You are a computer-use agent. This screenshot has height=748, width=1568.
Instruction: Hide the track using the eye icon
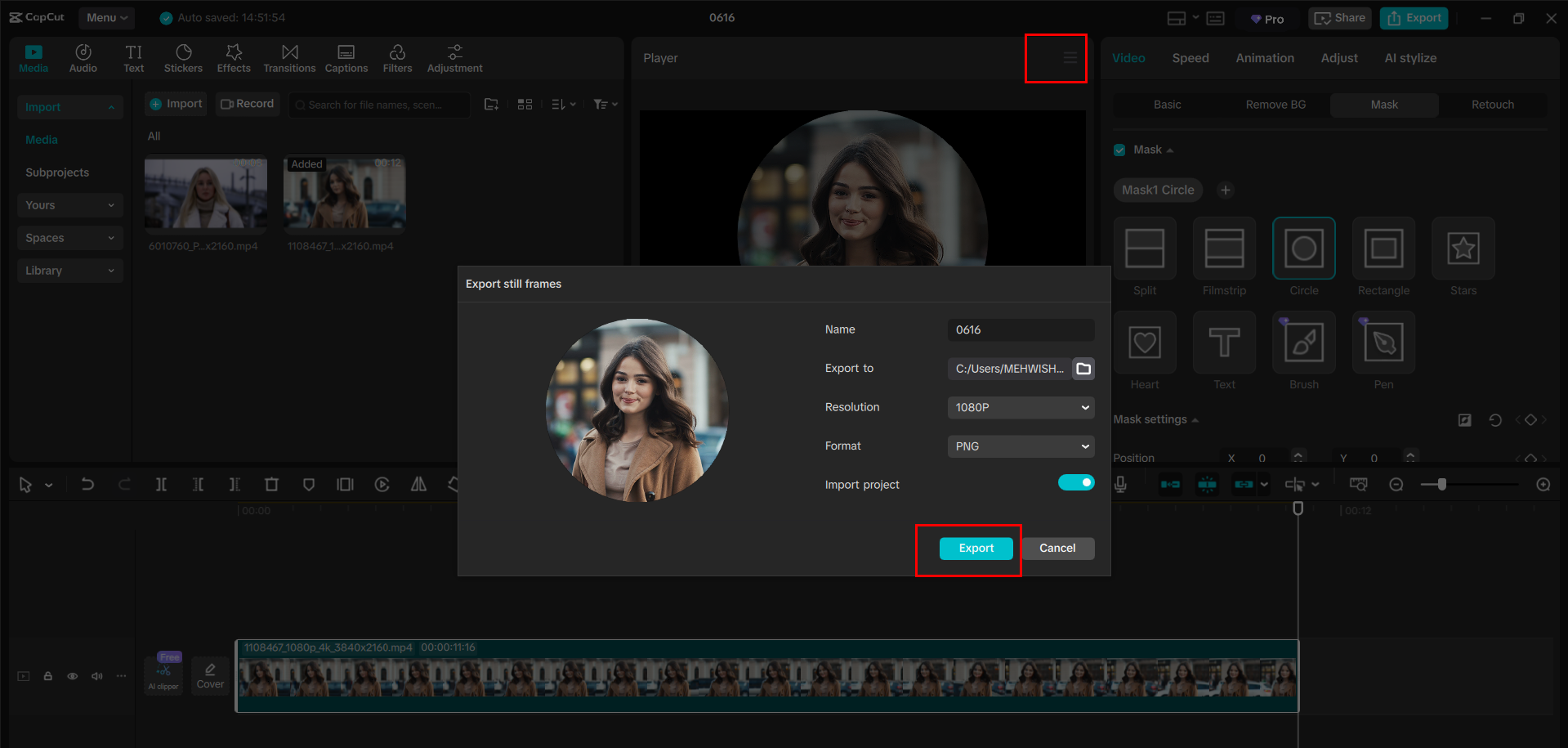coord(72,676)
